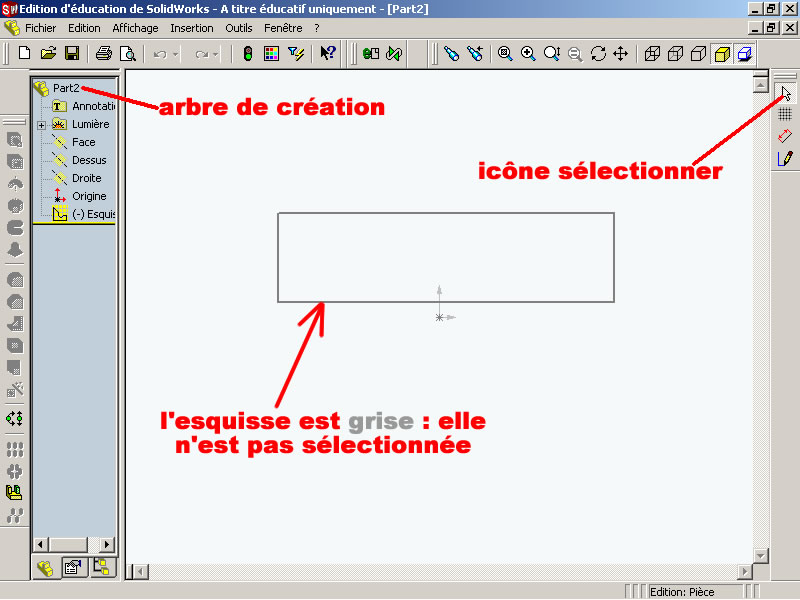Click the Extruded Cut icon on the features toolbar

coord(15,162)
